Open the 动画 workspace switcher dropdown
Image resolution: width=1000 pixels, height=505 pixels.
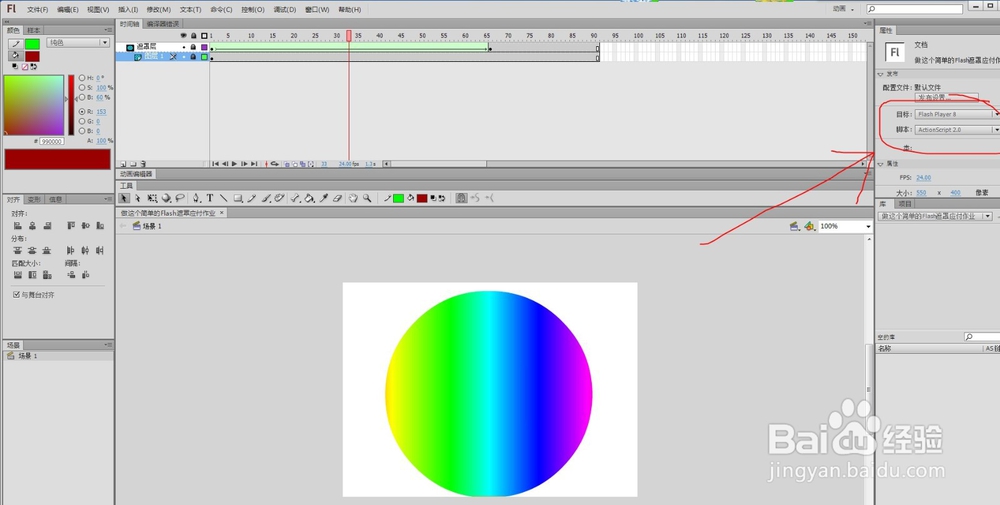pos(843,9)
